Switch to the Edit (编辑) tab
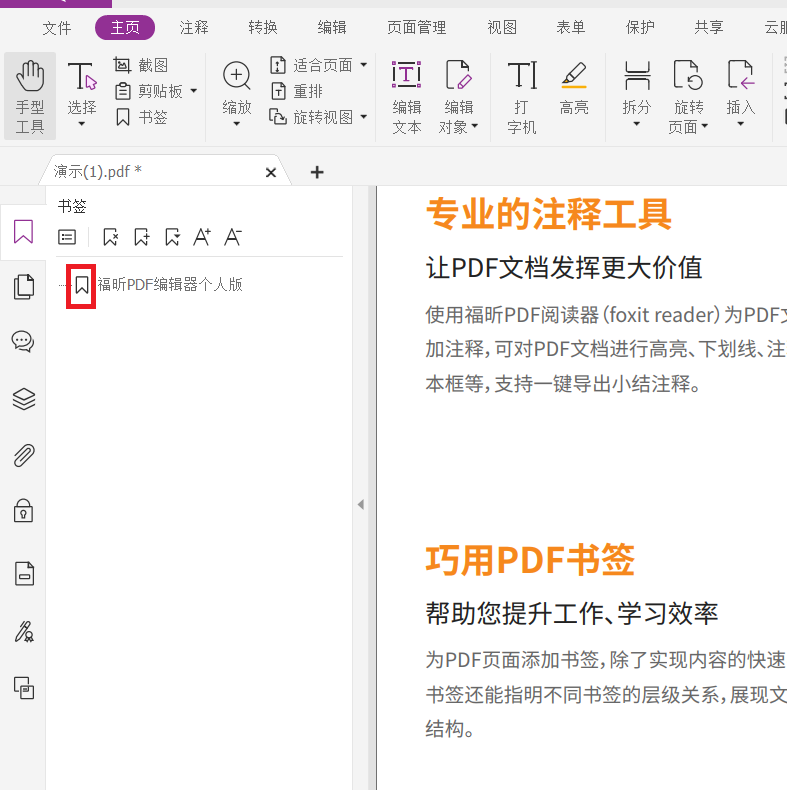The image size is (787, 790). tap(332, 27)
